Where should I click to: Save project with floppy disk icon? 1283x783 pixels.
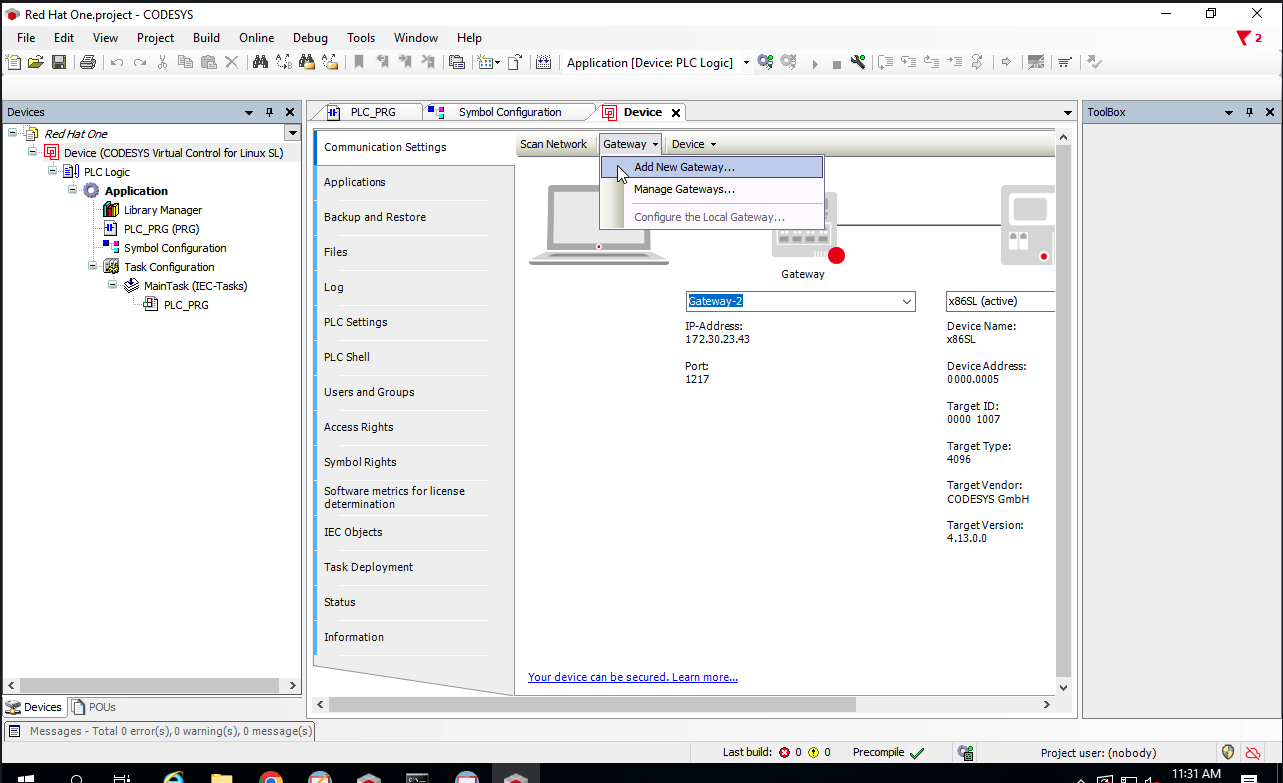[x=59, y=62]
